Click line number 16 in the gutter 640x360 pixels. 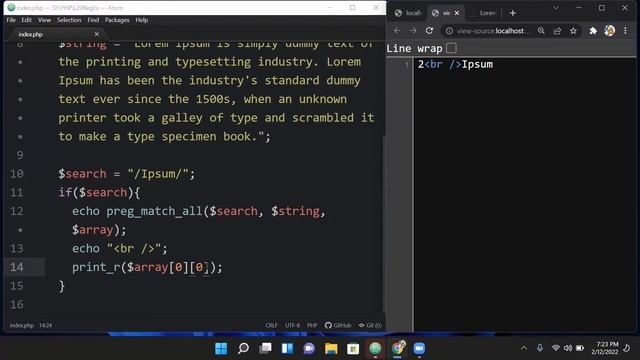17,304
